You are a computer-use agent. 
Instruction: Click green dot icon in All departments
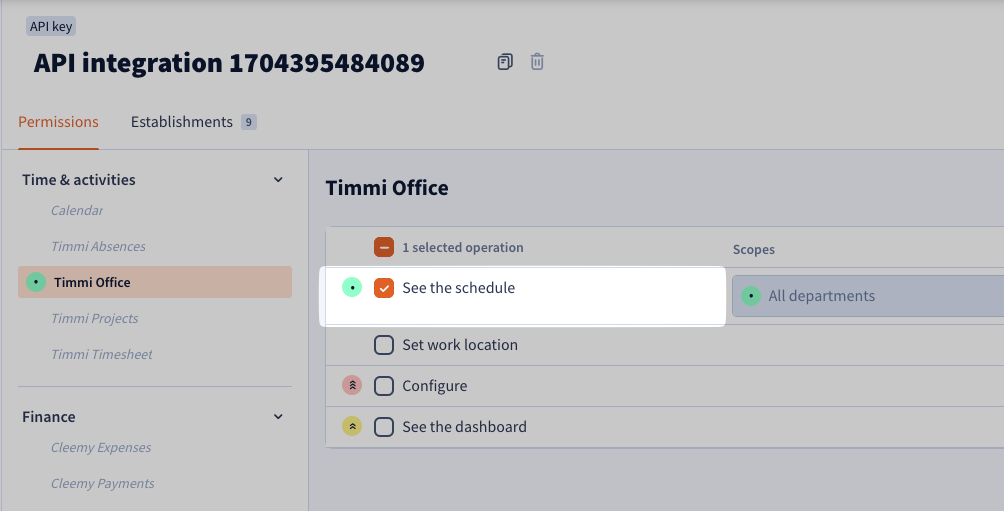click(750, 296)
